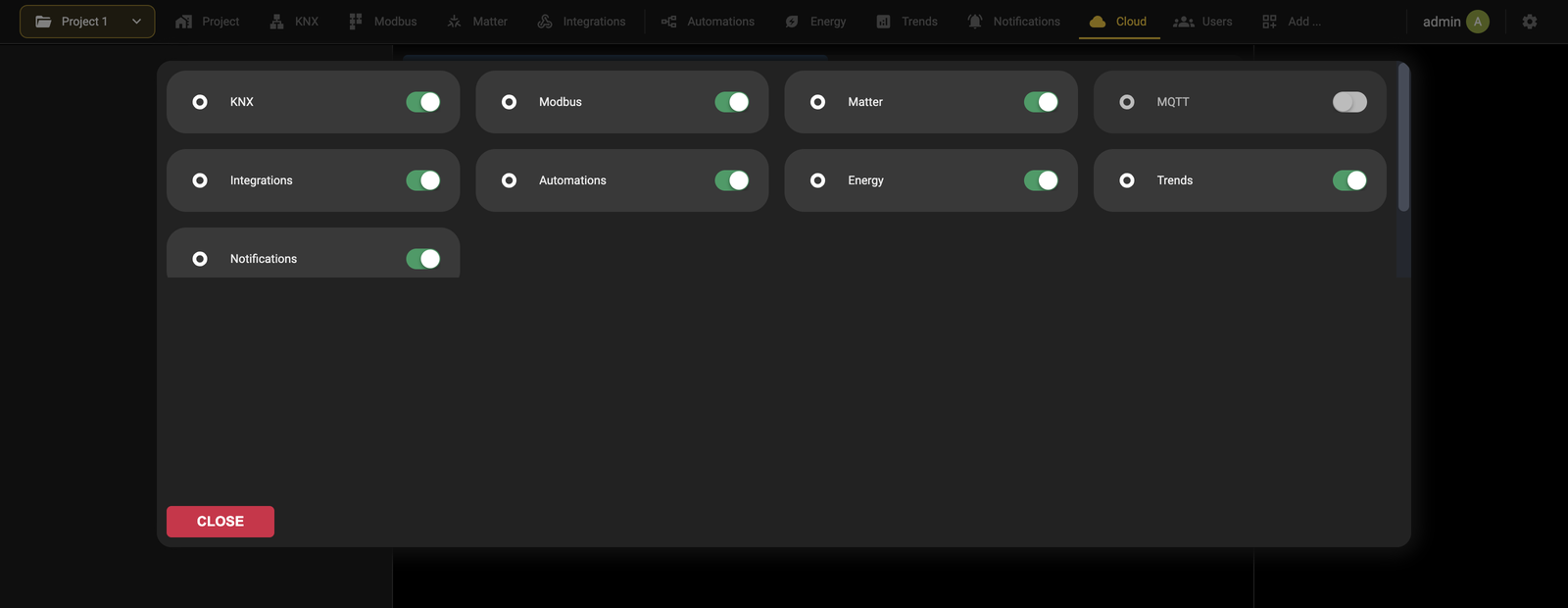Disable the KNX toggle switch
Image resolution: width=1568 pixels, height=608 pixels.
point(423,102)
